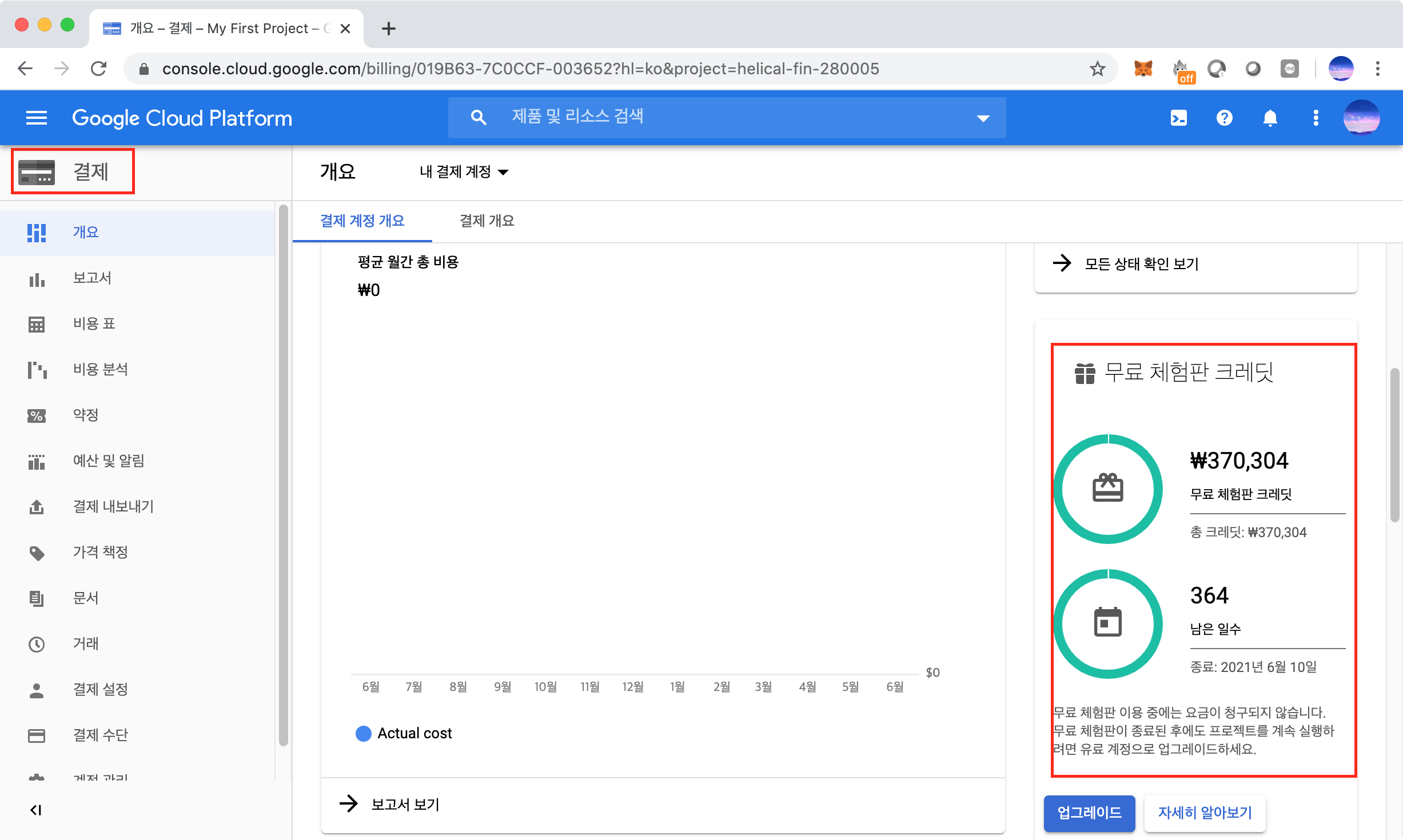
Task: Open 비용 표 sidebar item
Action: (94, 324)
